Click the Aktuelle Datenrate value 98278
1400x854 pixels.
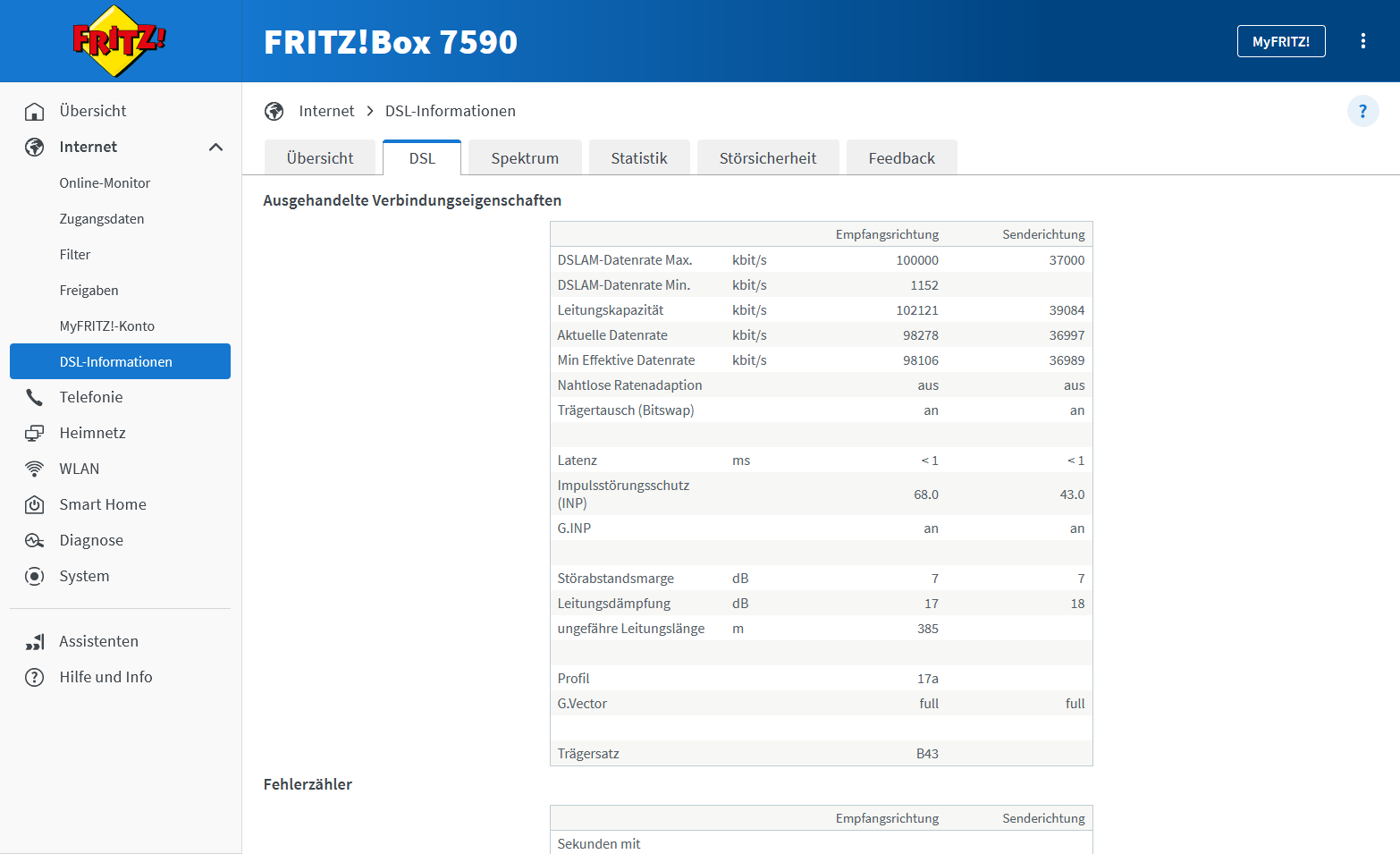[x=921, y=335]
